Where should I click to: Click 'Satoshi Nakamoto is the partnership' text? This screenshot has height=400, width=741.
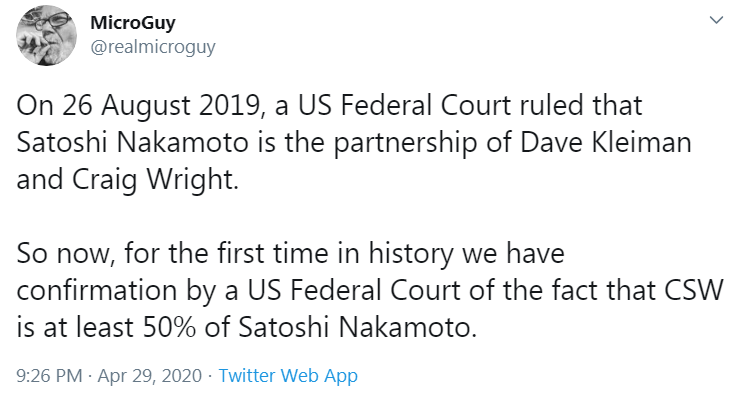click(x=246, y=143)
